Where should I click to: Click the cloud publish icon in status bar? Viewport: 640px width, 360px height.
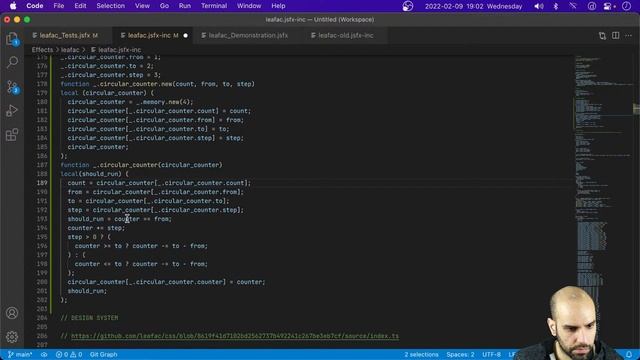[44, 354]
